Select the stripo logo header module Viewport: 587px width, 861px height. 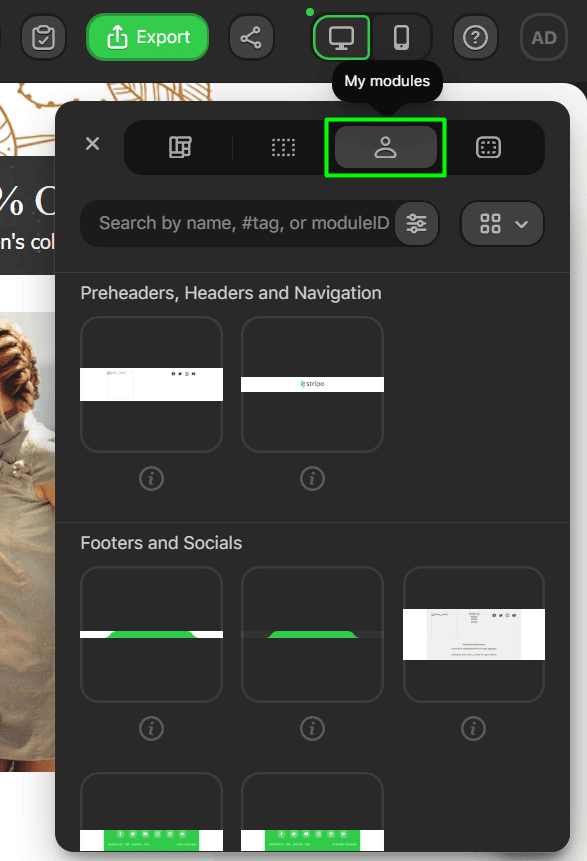[x=312, y=384]
